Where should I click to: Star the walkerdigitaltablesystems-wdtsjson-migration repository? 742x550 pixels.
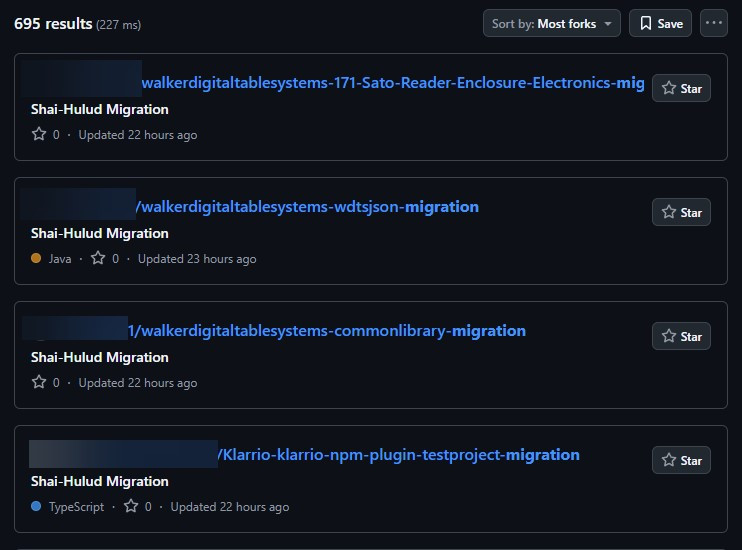[x=681, y=212]
